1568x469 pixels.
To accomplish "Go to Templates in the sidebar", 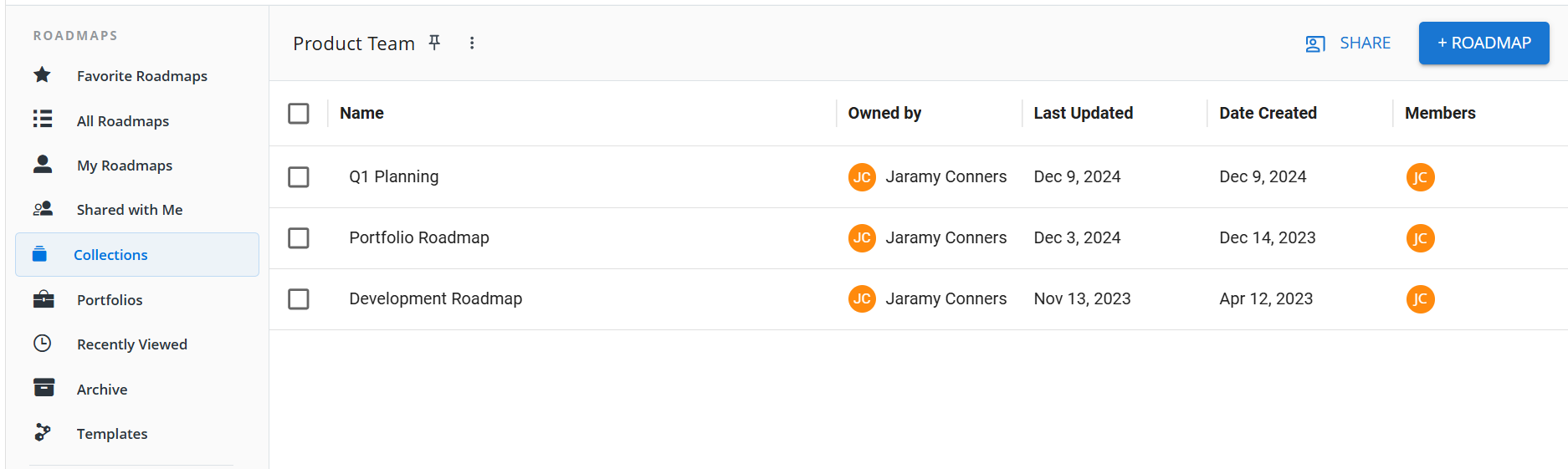I will (x=112, y=434).
